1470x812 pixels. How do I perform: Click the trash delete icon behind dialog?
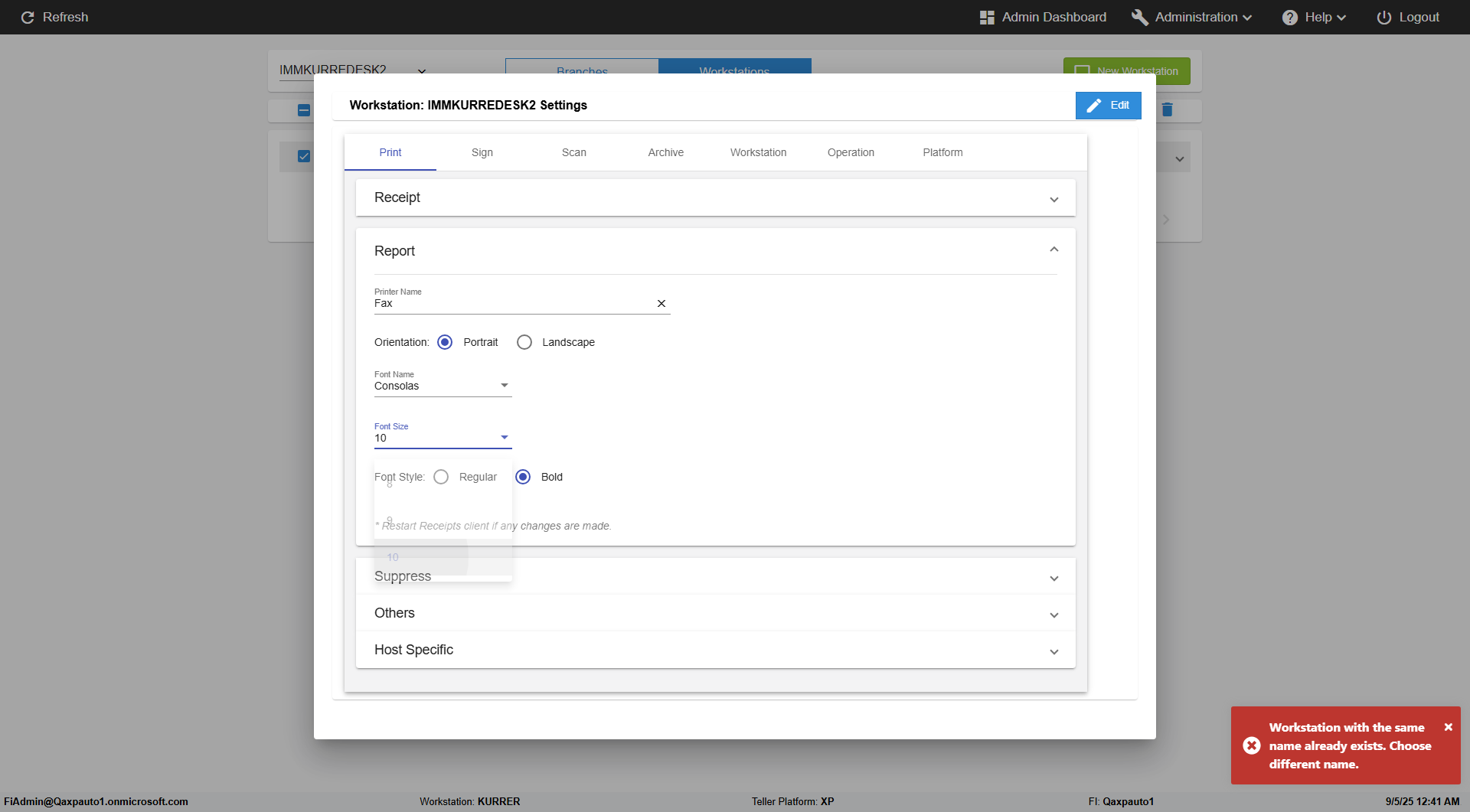click(1168, 109)
